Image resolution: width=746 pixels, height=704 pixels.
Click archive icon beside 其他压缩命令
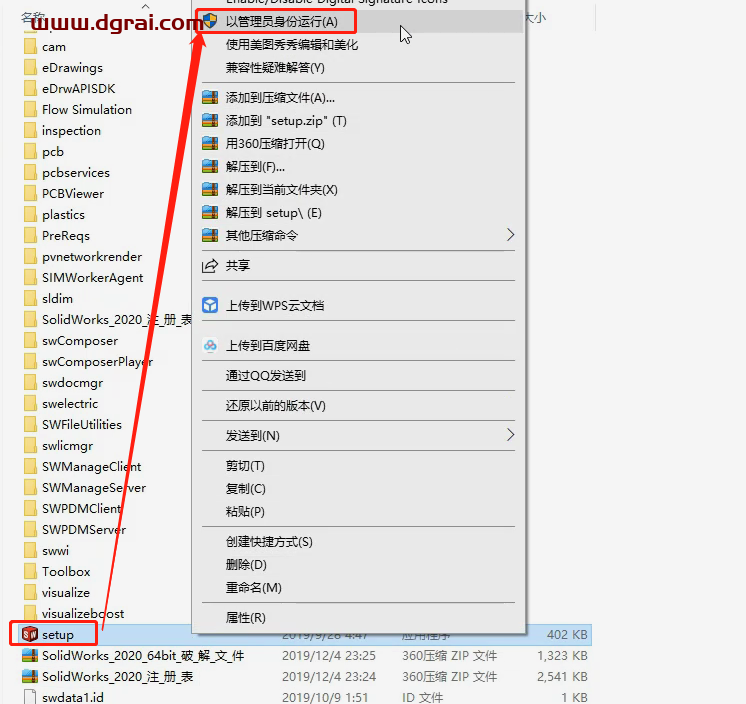click(210, 235)
